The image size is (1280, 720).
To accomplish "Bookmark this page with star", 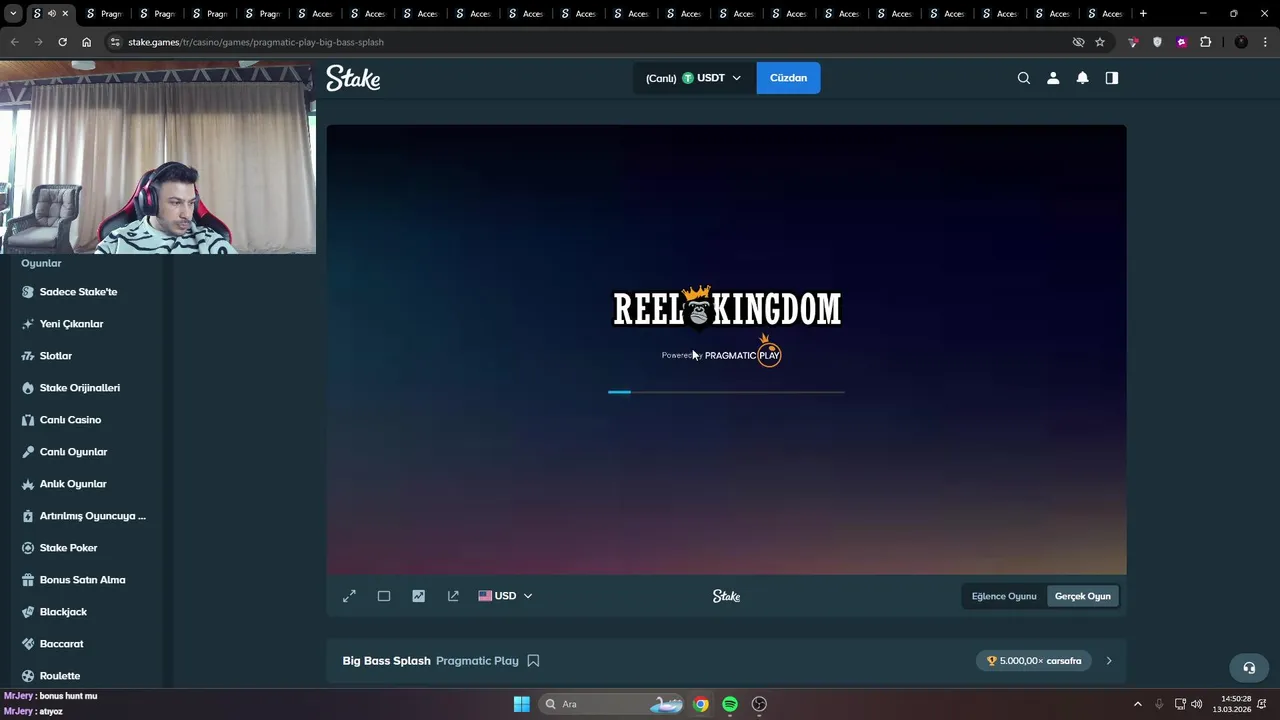I will [1100, 42].
